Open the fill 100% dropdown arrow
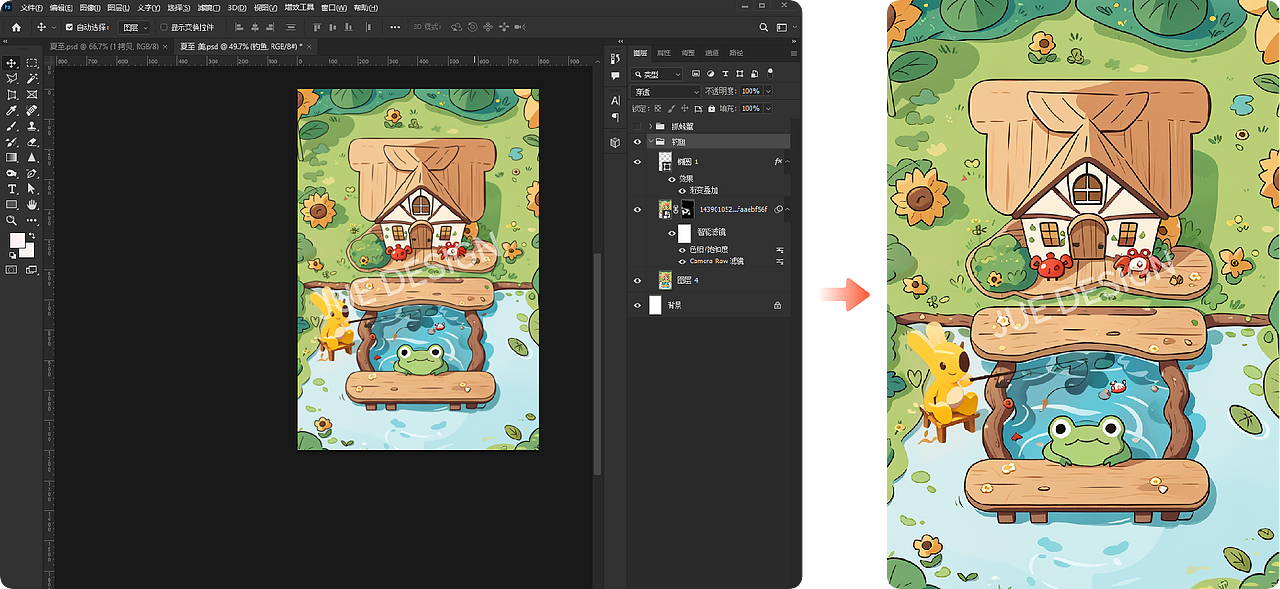Image resolution: width=1280 pixels, height=589 pixels. pyautogui.click(x=767, y=108)
